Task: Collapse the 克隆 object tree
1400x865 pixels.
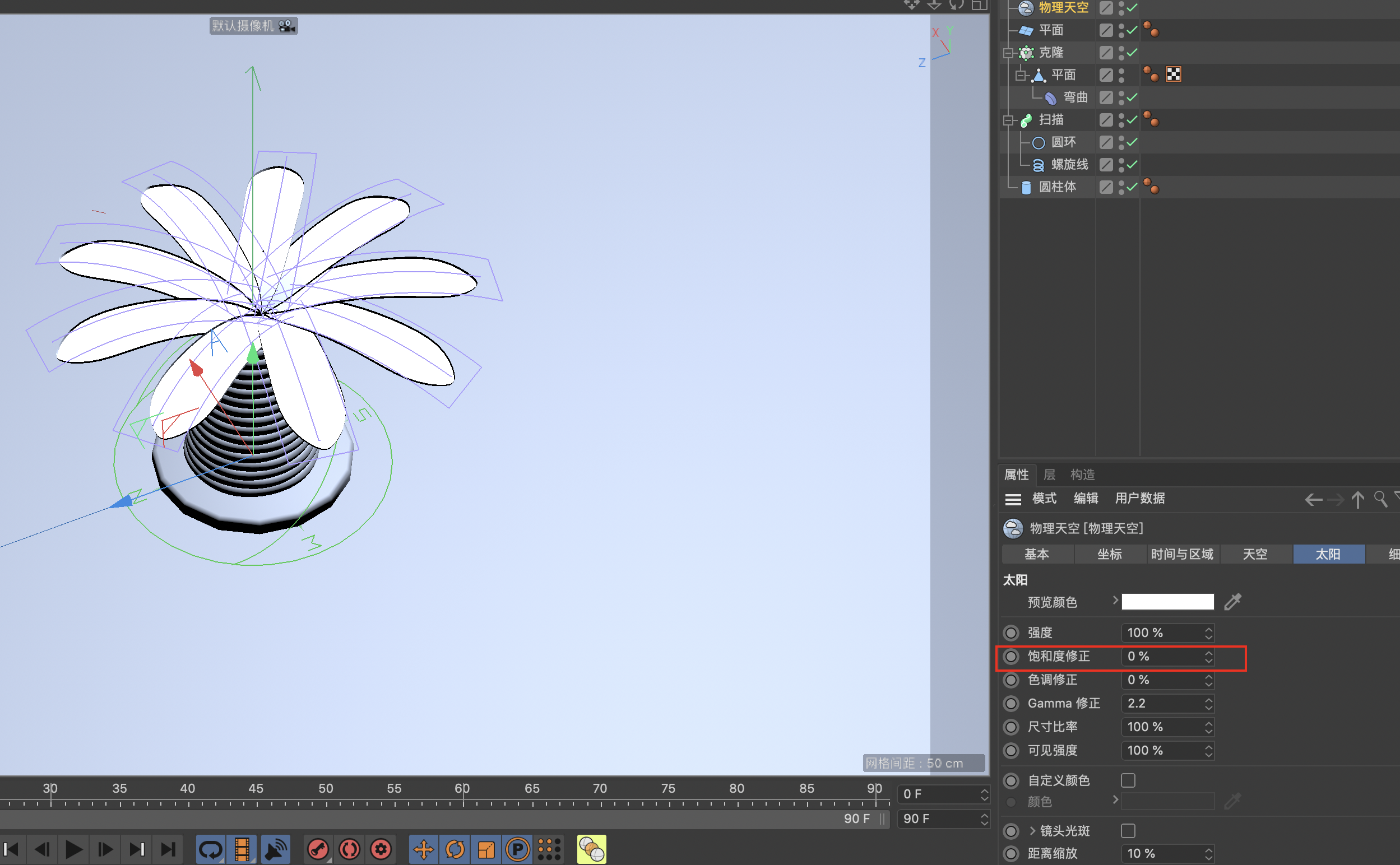Action: click(x=1008, y=53)
